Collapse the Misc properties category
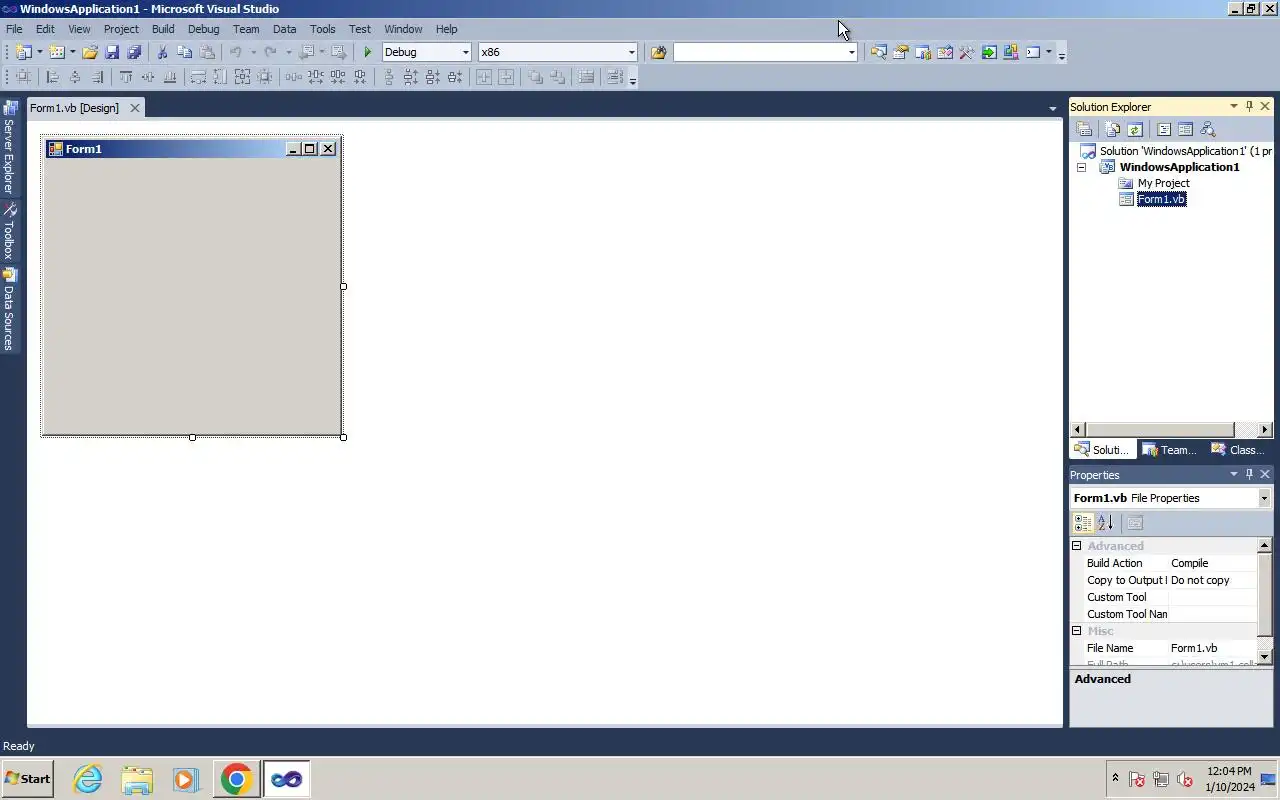 pyautogui.click(x=1077, y=631)
